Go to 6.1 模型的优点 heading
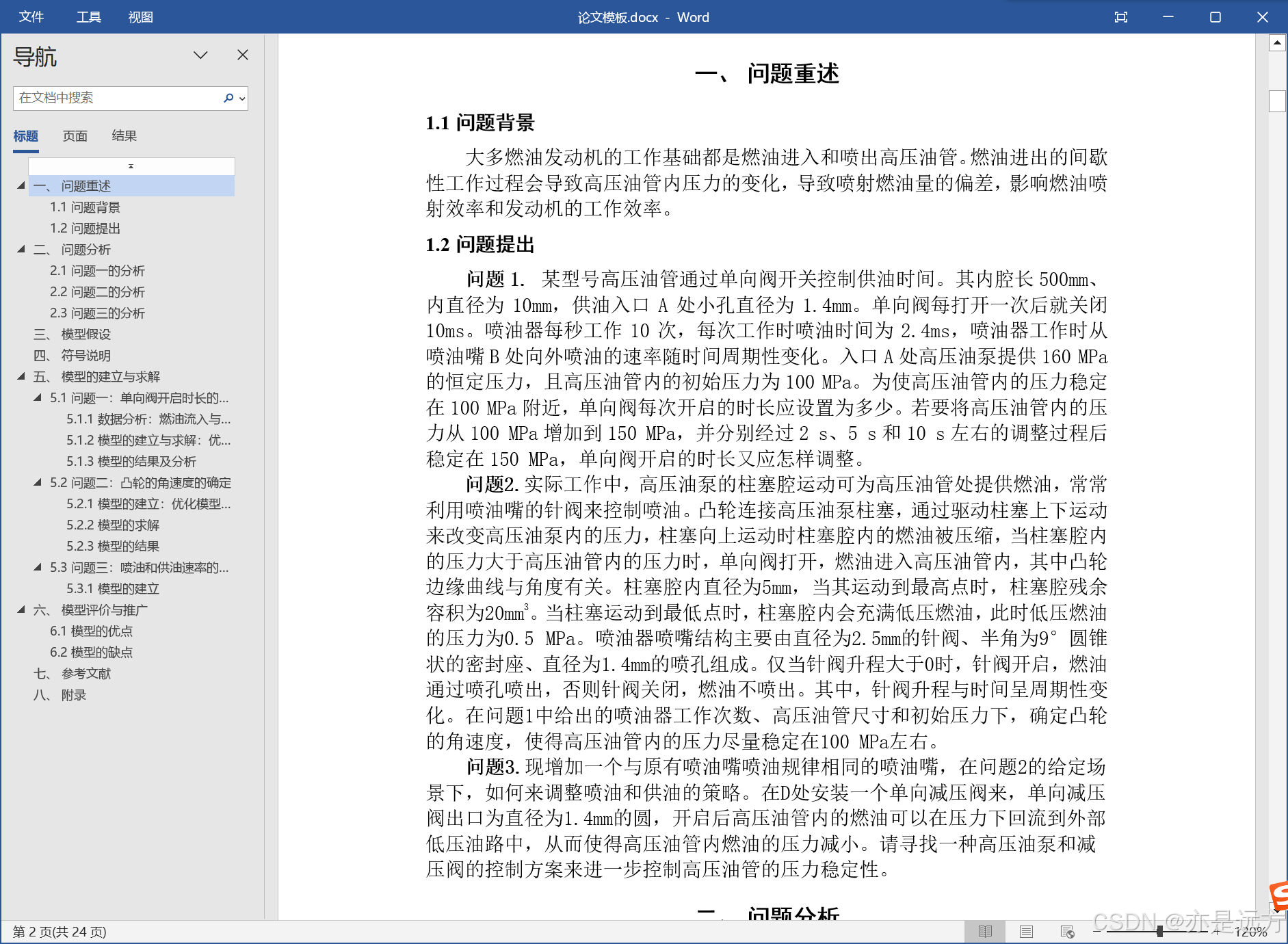This screenshot has width=1288, height=944. coord(91,631)
